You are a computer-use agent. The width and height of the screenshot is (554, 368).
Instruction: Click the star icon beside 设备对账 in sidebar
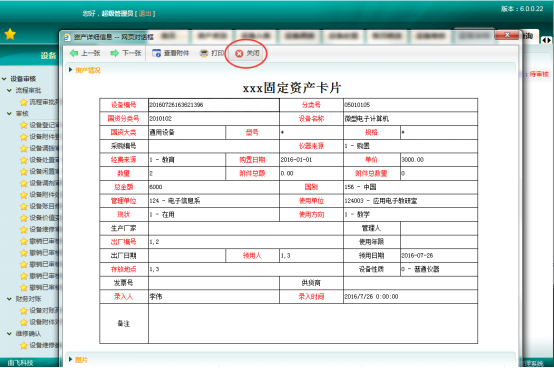click(24, 311)
